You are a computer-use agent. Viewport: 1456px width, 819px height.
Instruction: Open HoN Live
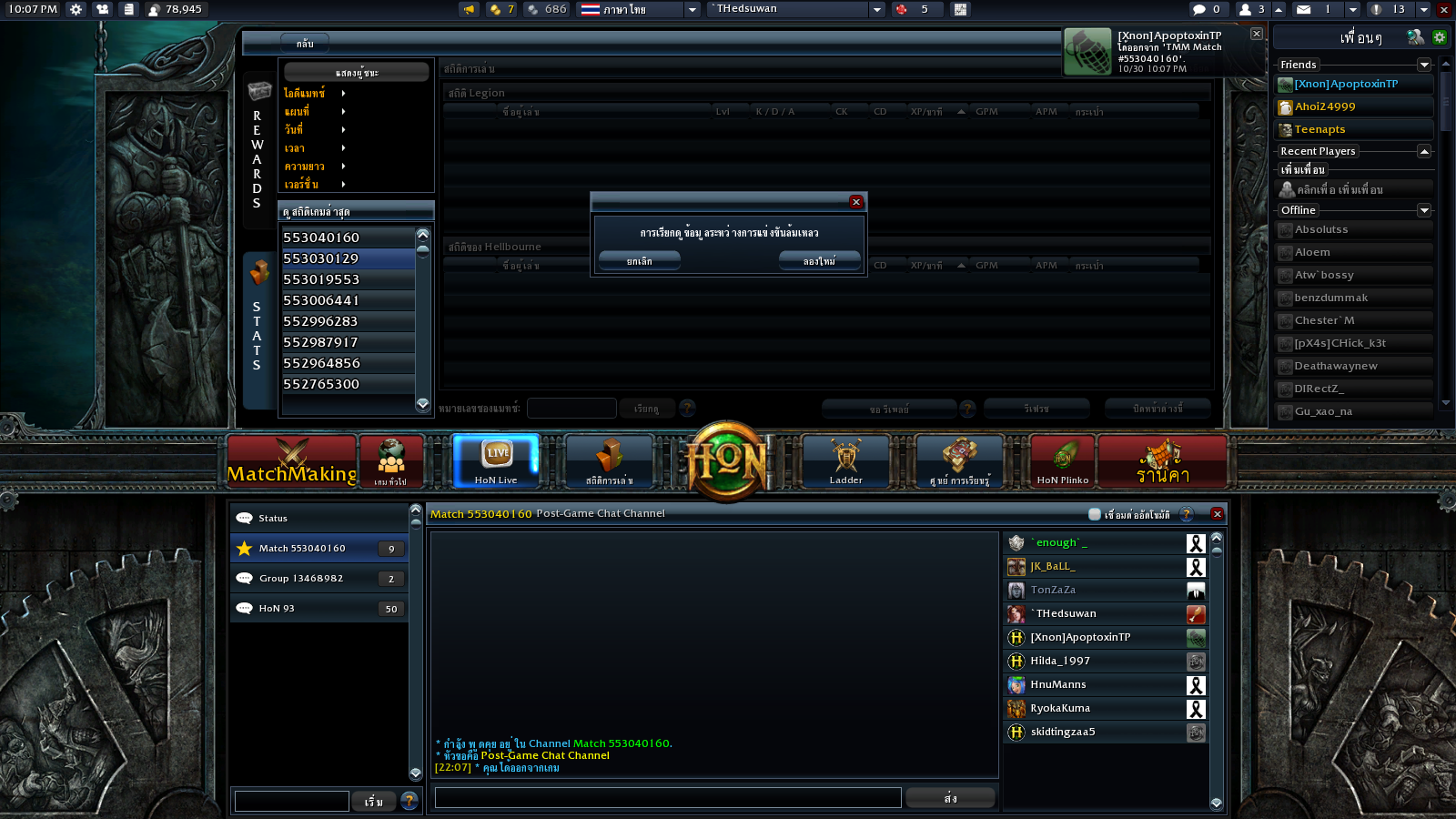coord(496,461)
